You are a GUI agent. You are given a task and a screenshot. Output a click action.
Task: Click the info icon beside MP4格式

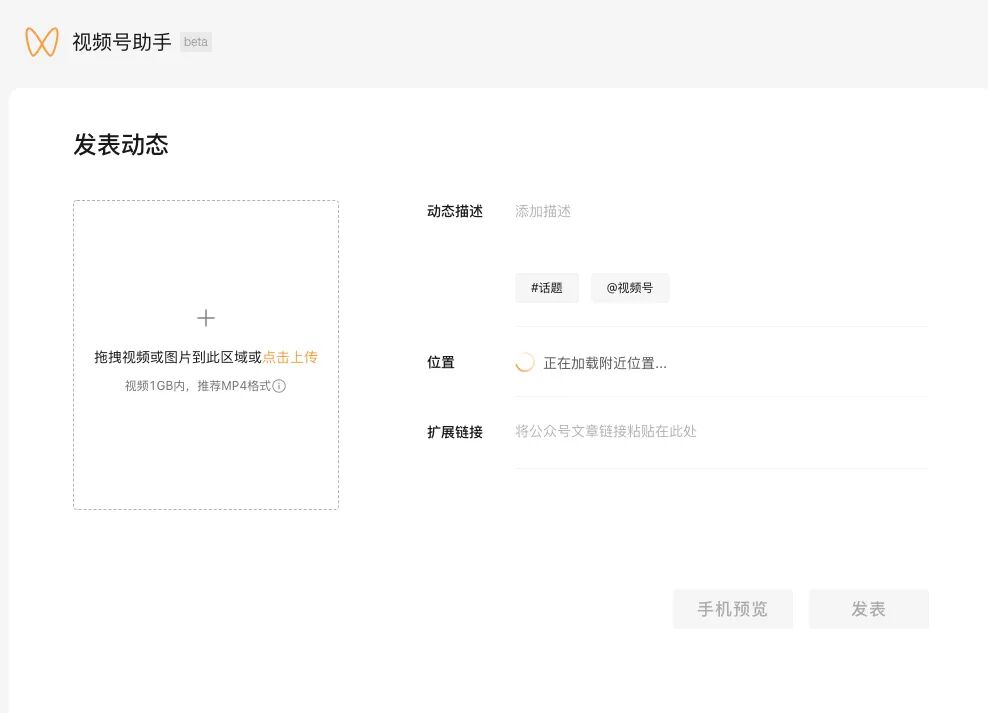pyautogui.click(x=279, y=386)
